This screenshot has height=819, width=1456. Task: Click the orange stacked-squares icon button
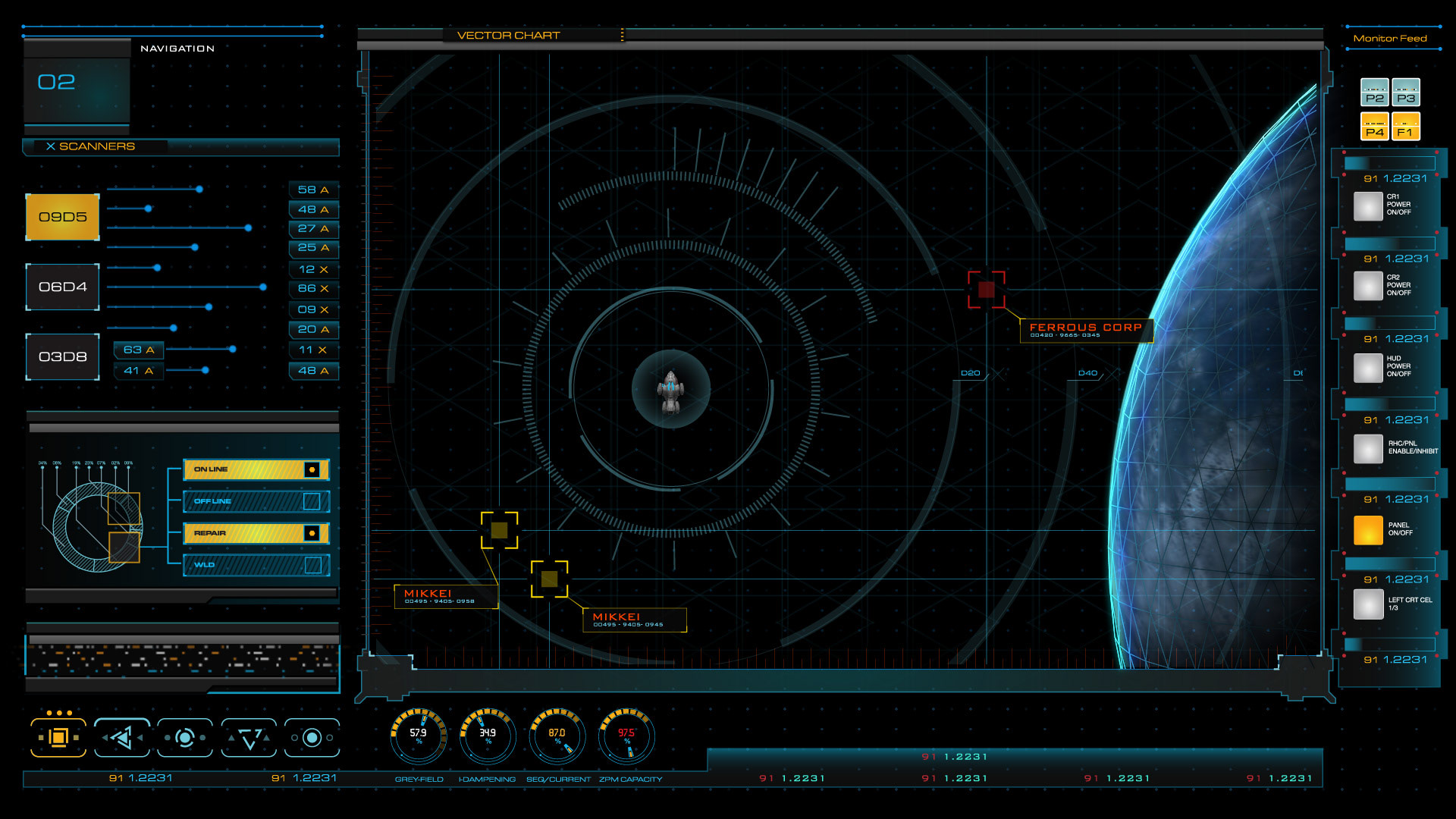click(58, 737)
